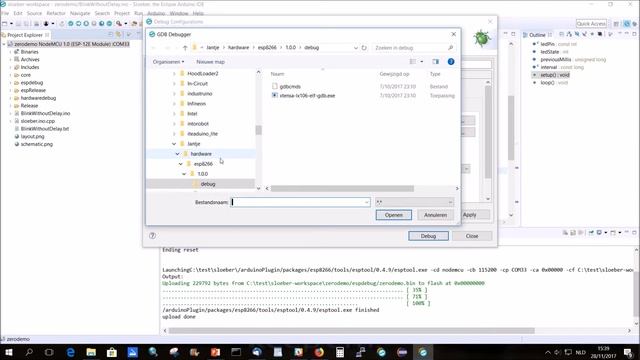Open the Task View taskbar icon

pos(49,352)
